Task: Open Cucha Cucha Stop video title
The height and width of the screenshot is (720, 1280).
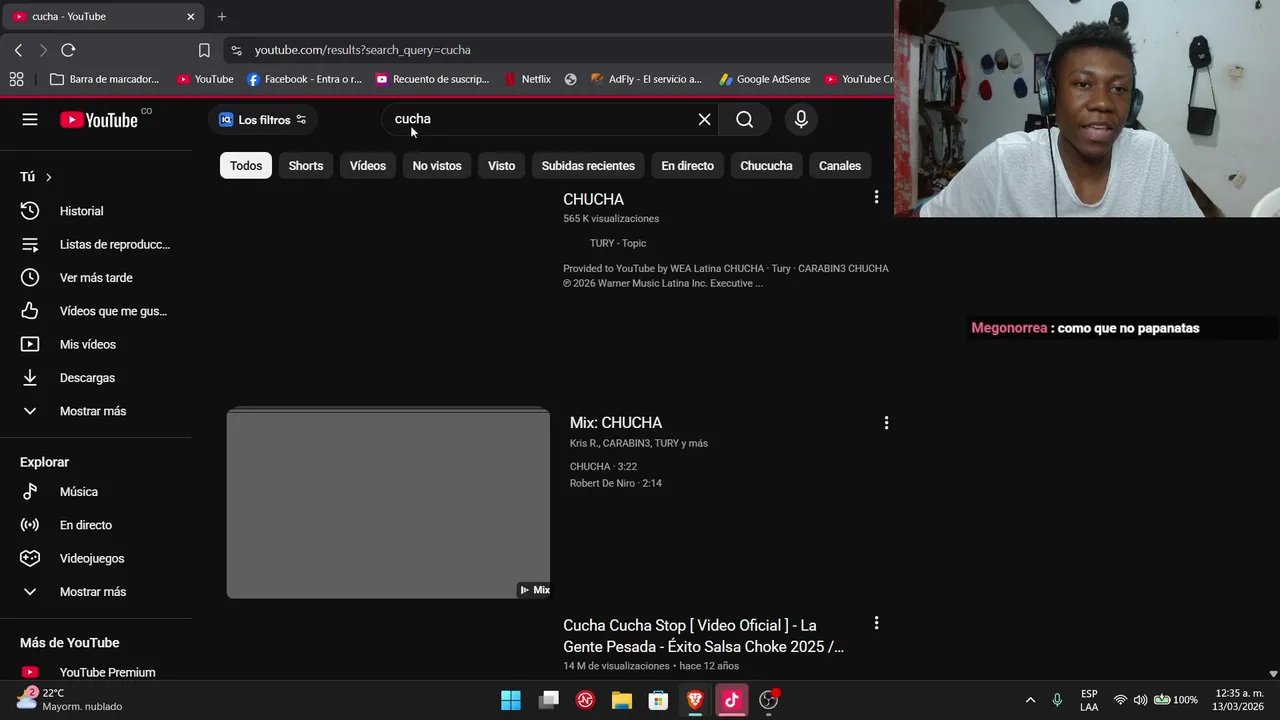Action: (704, 636)
